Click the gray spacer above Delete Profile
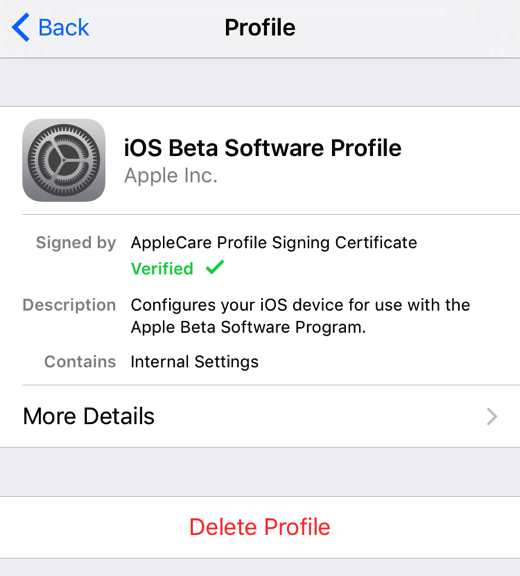This screenshot has width=520, height=576. (x=260, y=472)
